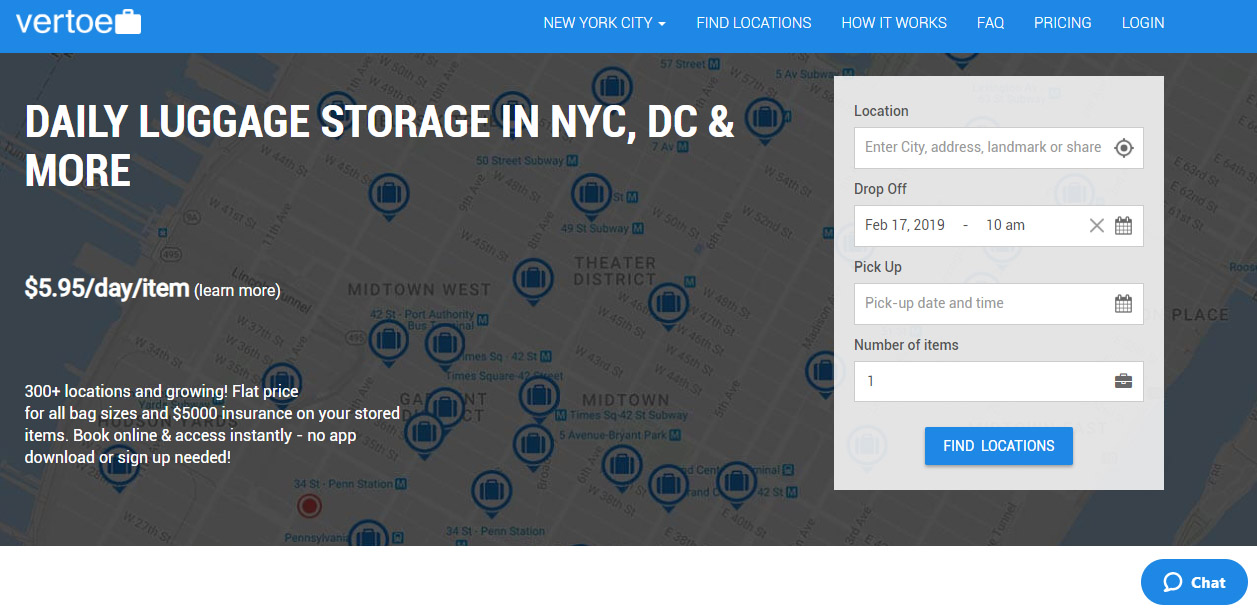The image size is (1257, 610).
Task: Click the Pick-up date and time field
Action: click(998, 303)
